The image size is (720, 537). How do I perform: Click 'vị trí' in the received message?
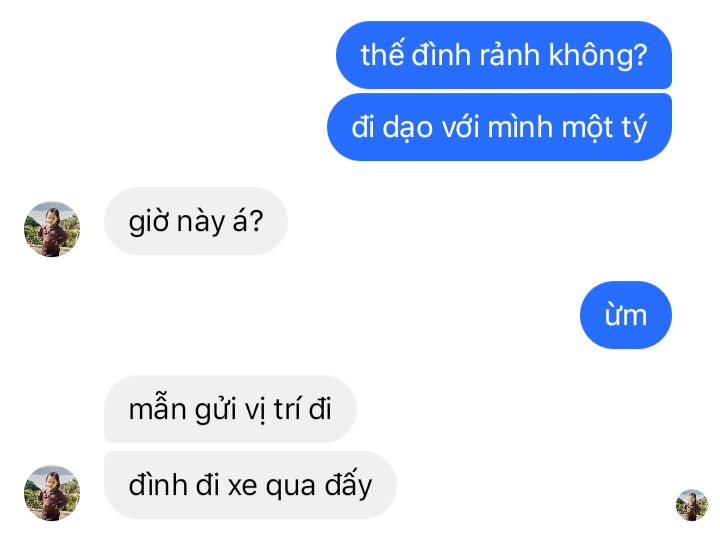point(271,409)
